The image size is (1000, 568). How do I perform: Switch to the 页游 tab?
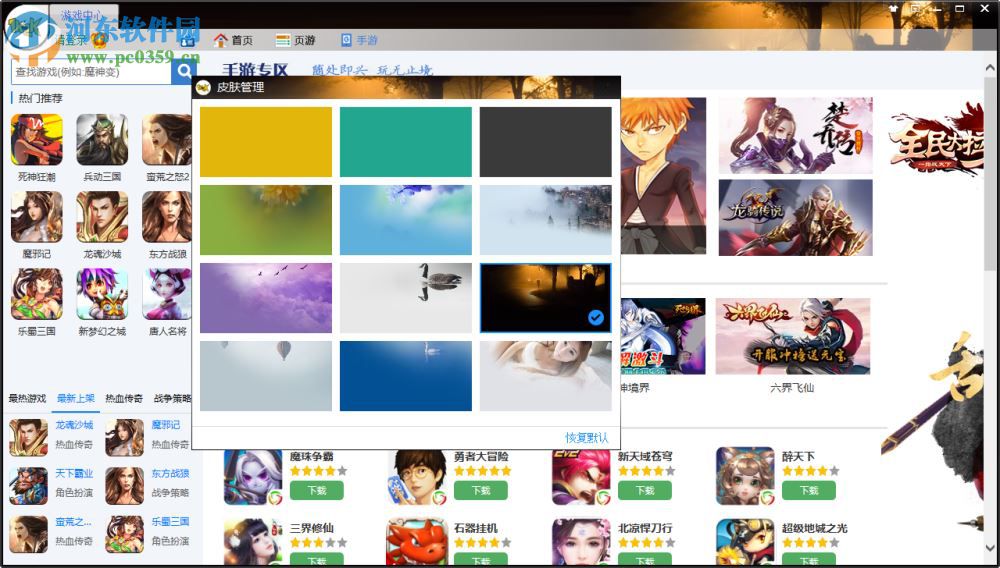tap(295, 40)
